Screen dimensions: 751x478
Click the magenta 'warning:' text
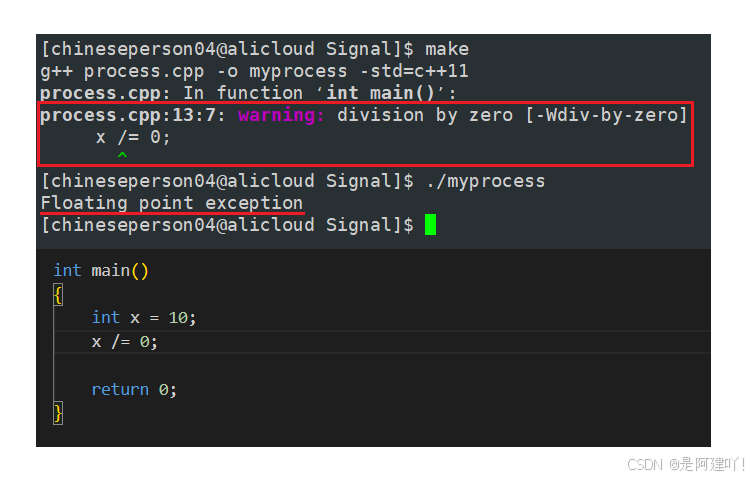coord(281,115)
